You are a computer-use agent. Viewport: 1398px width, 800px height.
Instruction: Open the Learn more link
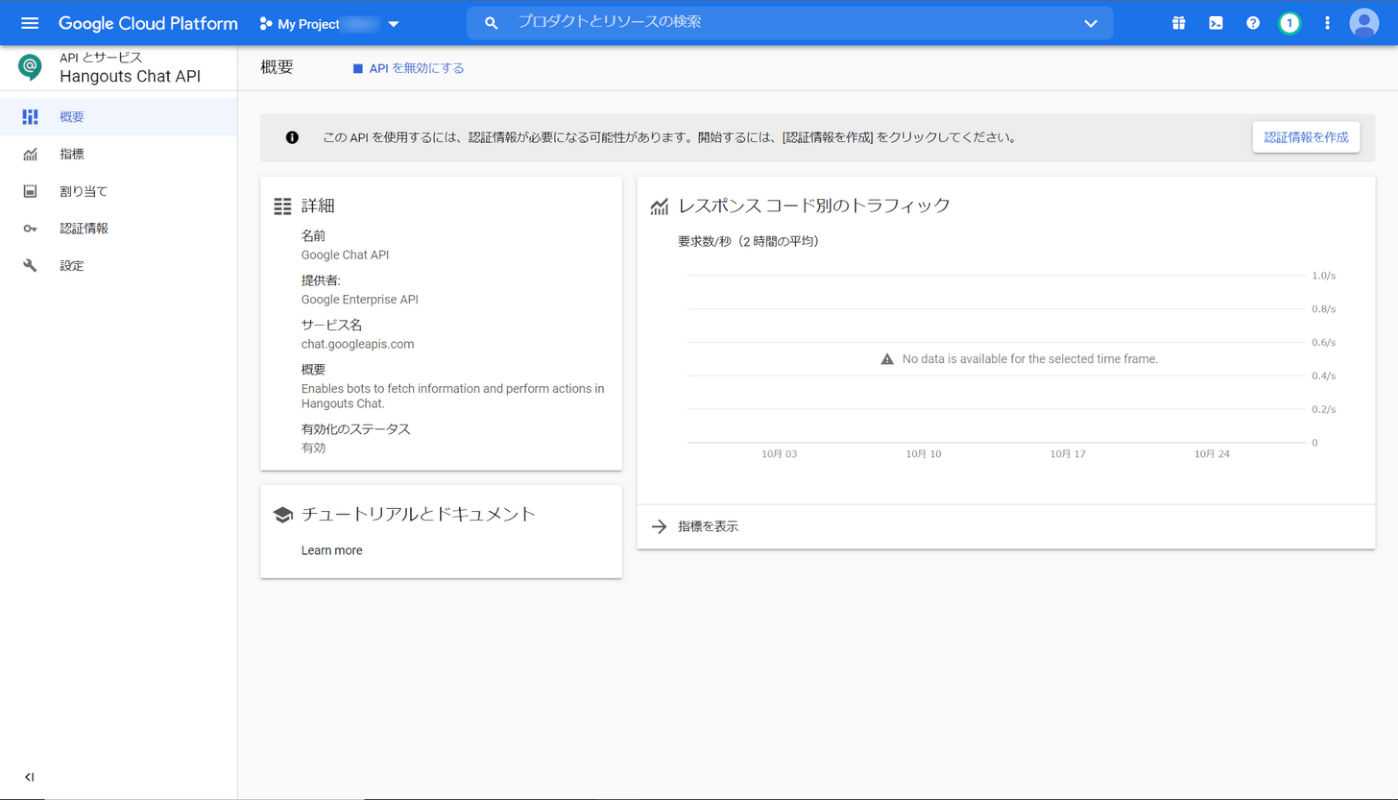pyautogui.click(x=332, y=550)
